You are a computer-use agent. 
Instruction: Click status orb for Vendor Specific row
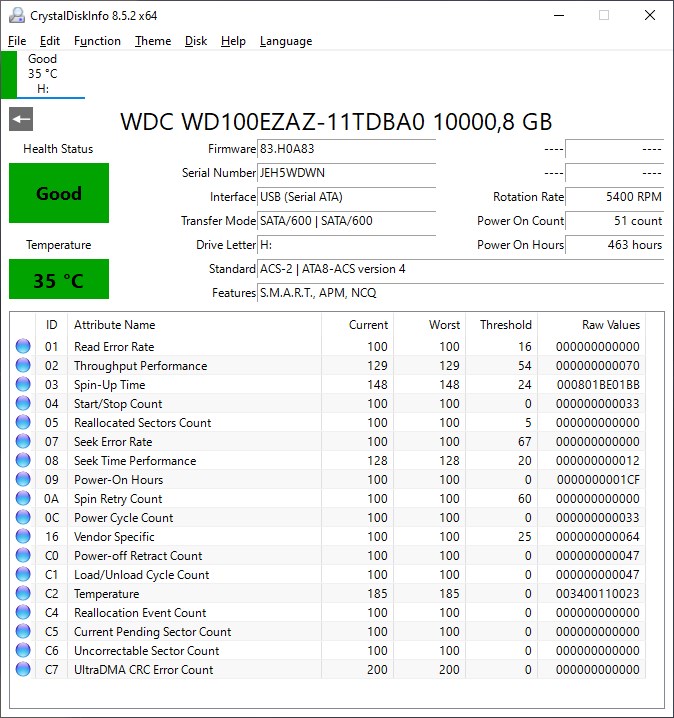point(23,536)
